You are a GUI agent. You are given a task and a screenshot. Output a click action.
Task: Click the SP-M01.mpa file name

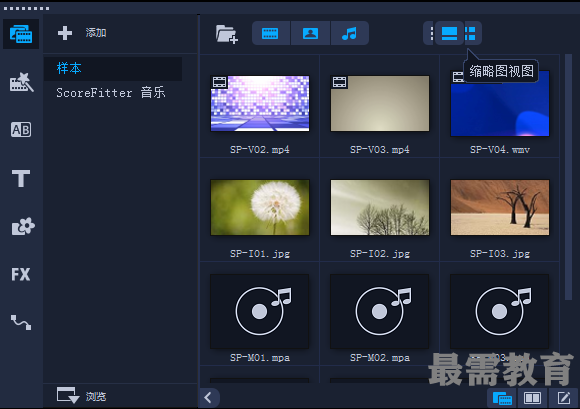pyautogui.click(x=260, y=358)
